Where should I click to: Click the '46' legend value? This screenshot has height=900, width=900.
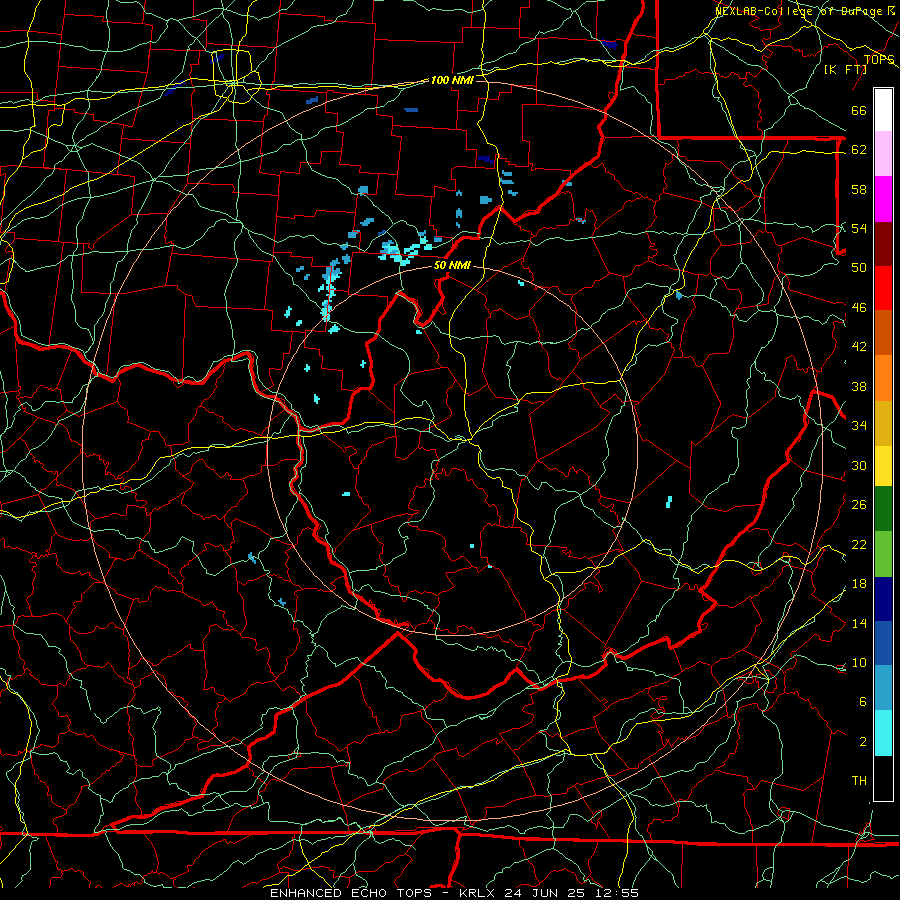point(859,308)
